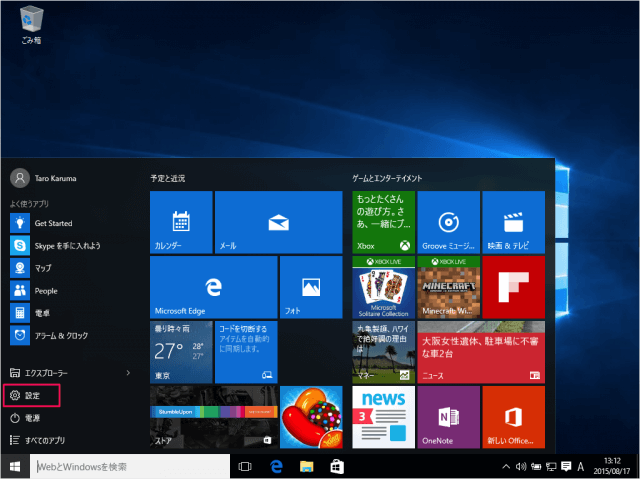The width and height of the screenshot is (640, 479).
Task: Click 電源 power option
Action: point(25,418)
